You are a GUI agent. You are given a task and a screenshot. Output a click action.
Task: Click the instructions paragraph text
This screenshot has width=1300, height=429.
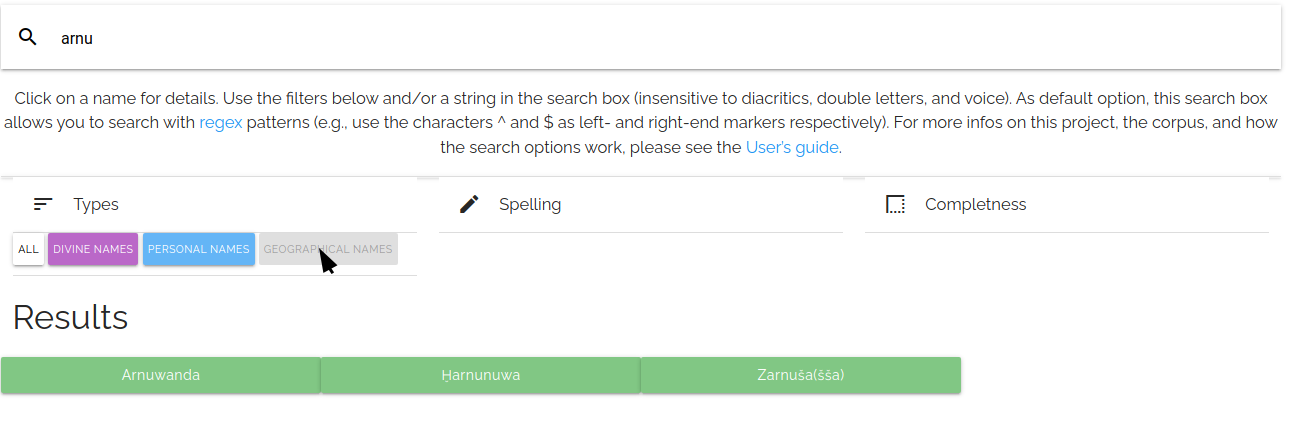(640, 99)
